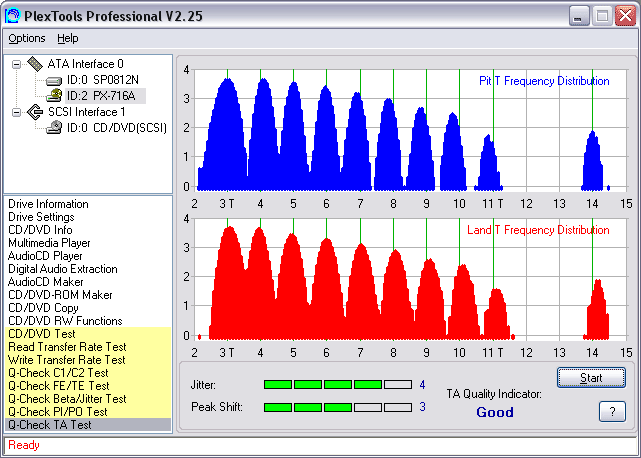Image resolution: width=641 pixels, height=458 pixels.
Task: Click the Pit T Frequency Distribution graph
Action: [x=410, y=130]
